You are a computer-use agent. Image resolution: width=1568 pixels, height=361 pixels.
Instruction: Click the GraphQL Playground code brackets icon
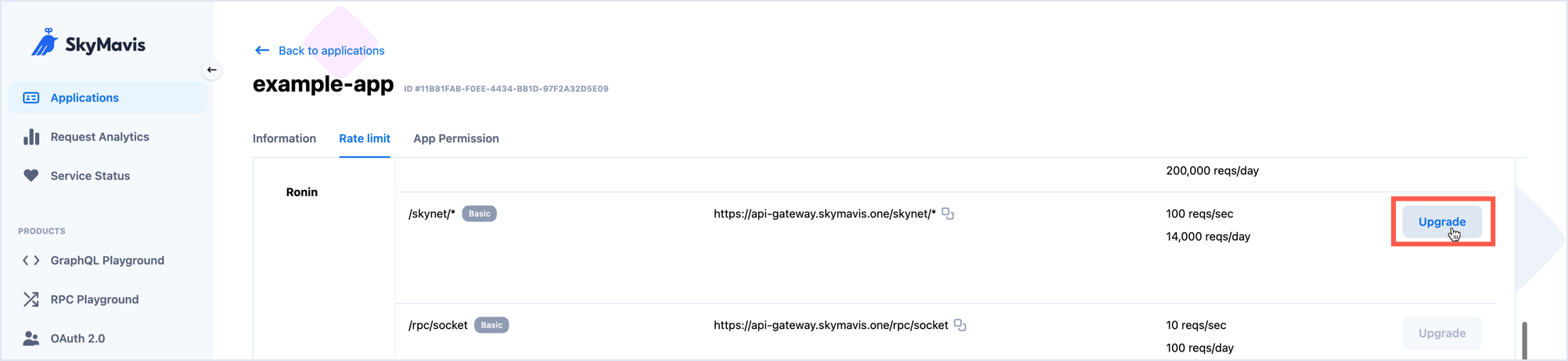click(31, 260)
